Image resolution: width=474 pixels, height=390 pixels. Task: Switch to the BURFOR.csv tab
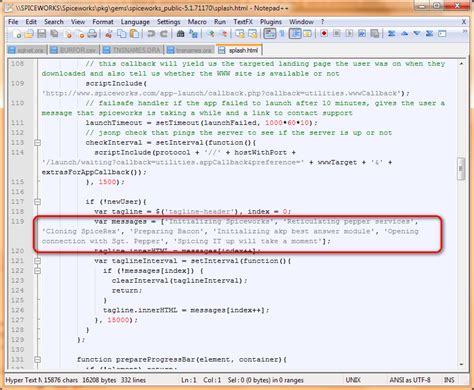[74, 50]
